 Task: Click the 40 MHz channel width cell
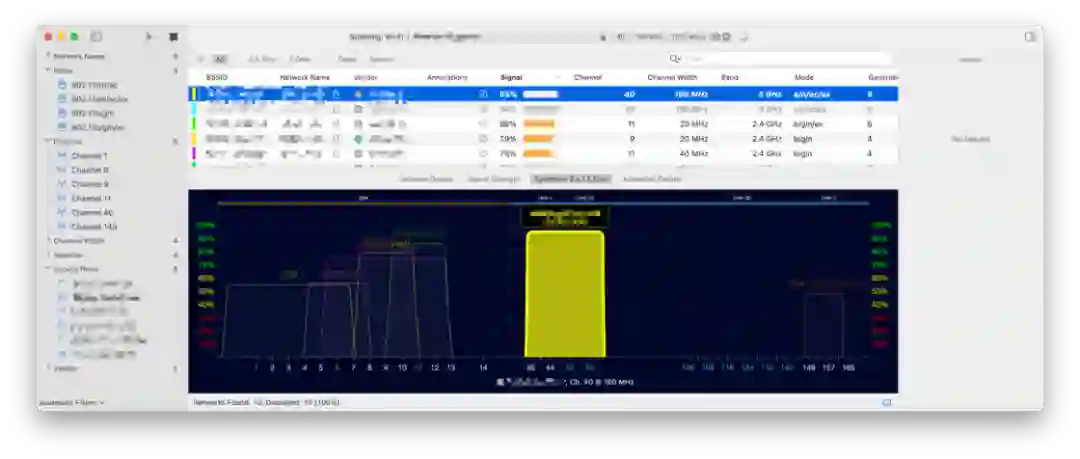(x=694, y=154)
